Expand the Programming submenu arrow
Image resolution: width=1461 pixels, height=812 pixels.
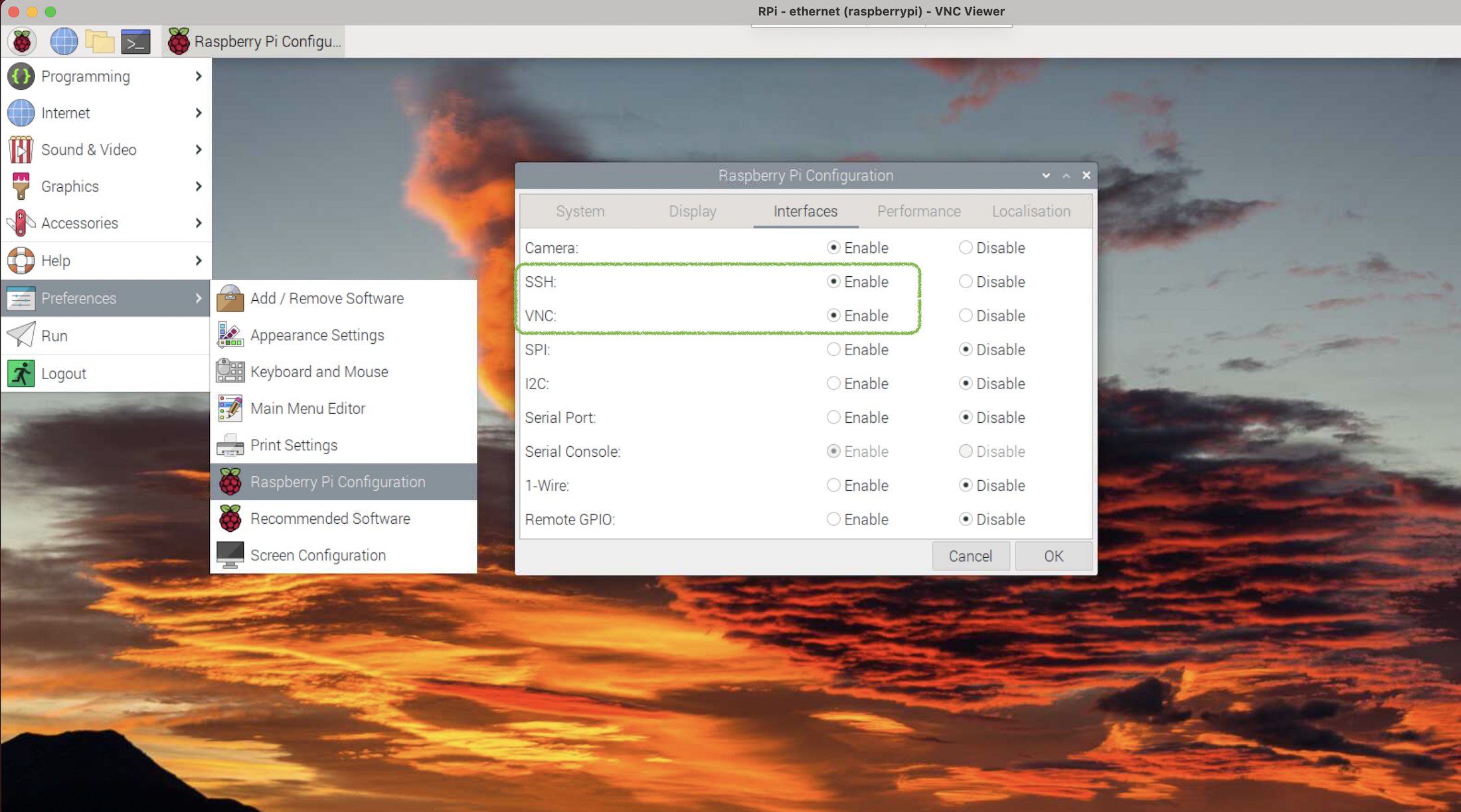(x=199, y=76)
